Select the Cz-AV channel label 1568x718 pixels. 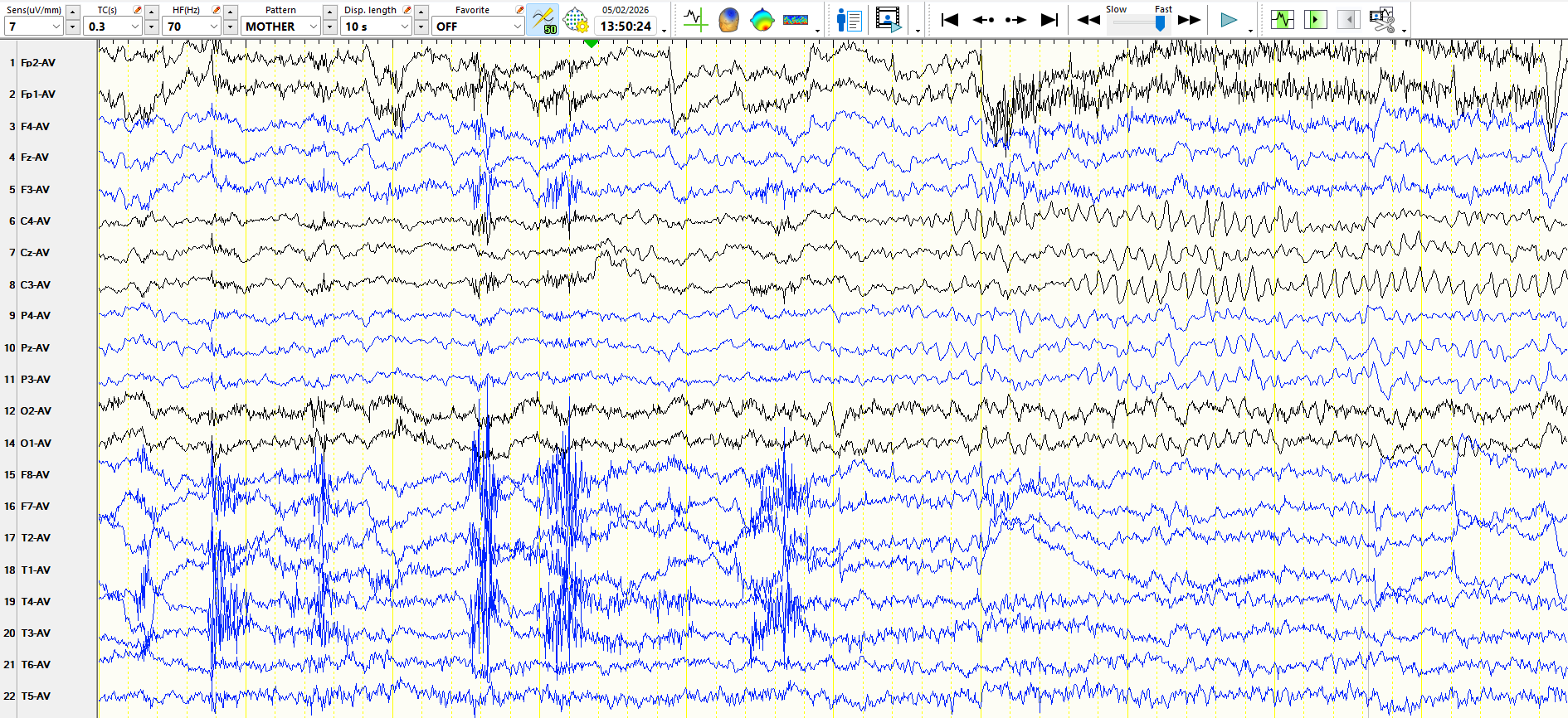tap(35, 253)
